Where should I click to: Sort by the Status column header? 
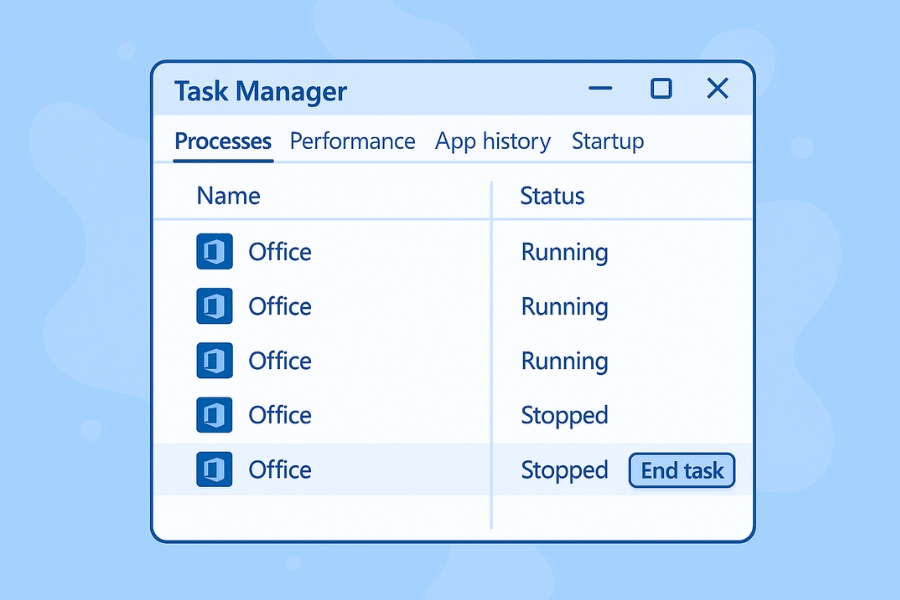[551, 196]
